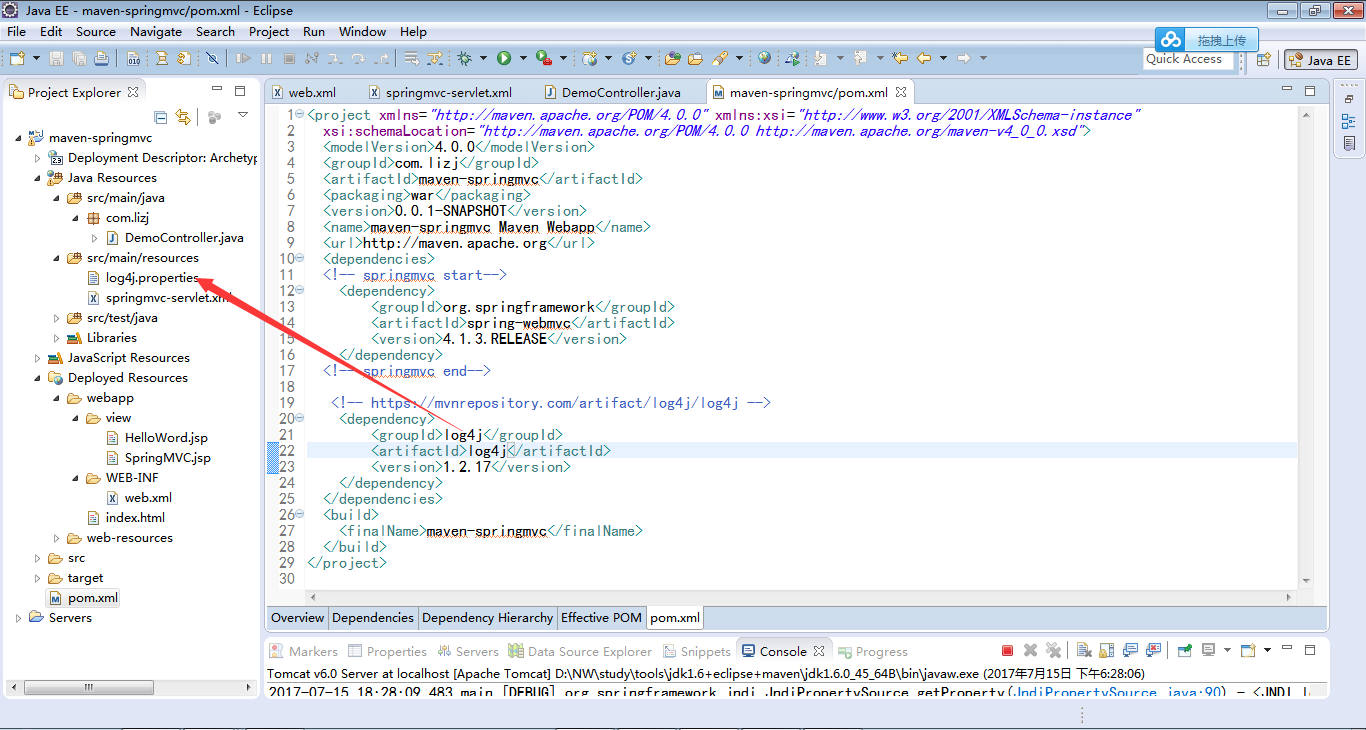Click Remove All Terminated Launches icon
The image size is (1366, 730).
1053,650
